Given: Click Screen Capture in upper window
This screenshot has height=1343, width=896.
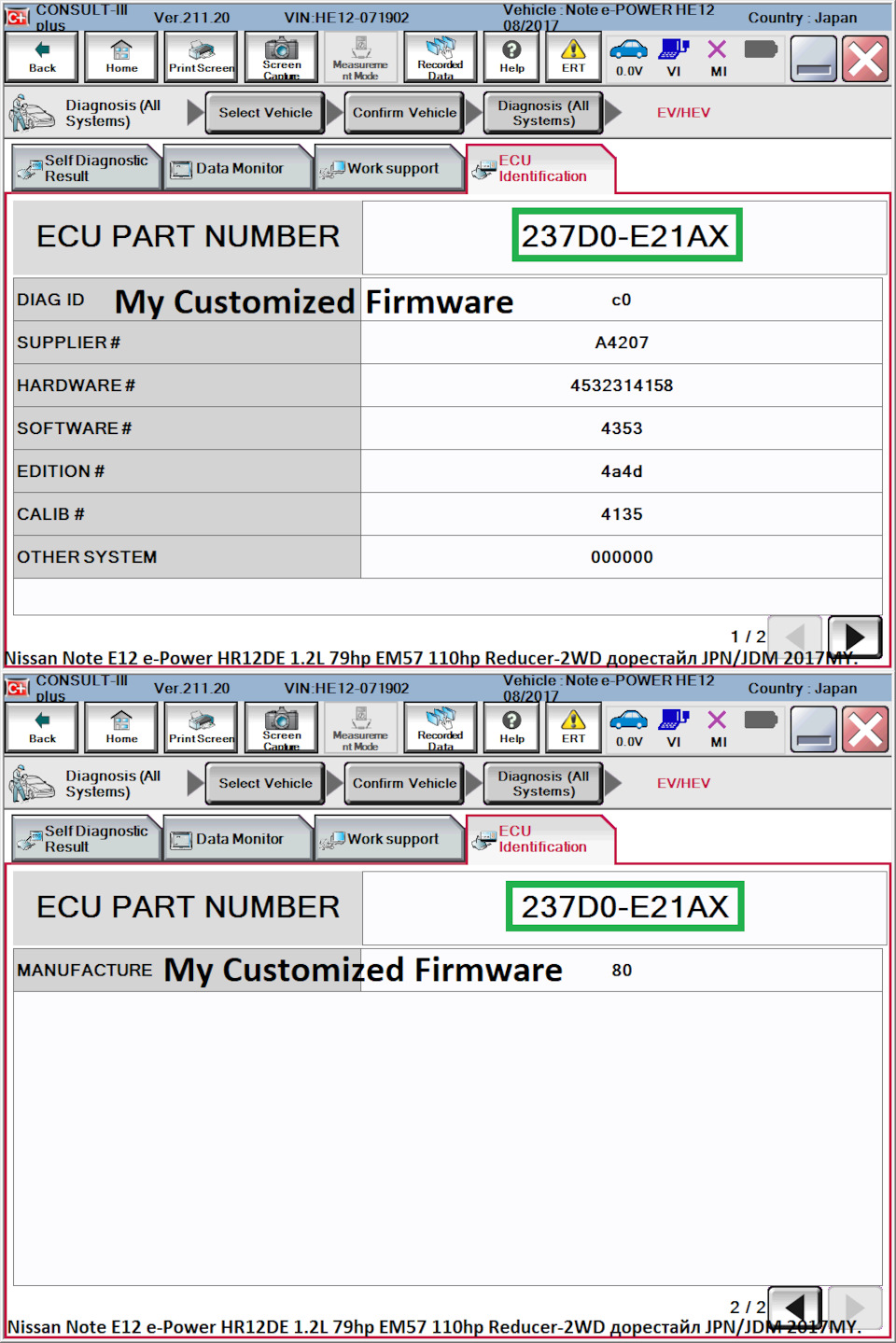Looking at the screenshot, I should (x=281, y=57).
